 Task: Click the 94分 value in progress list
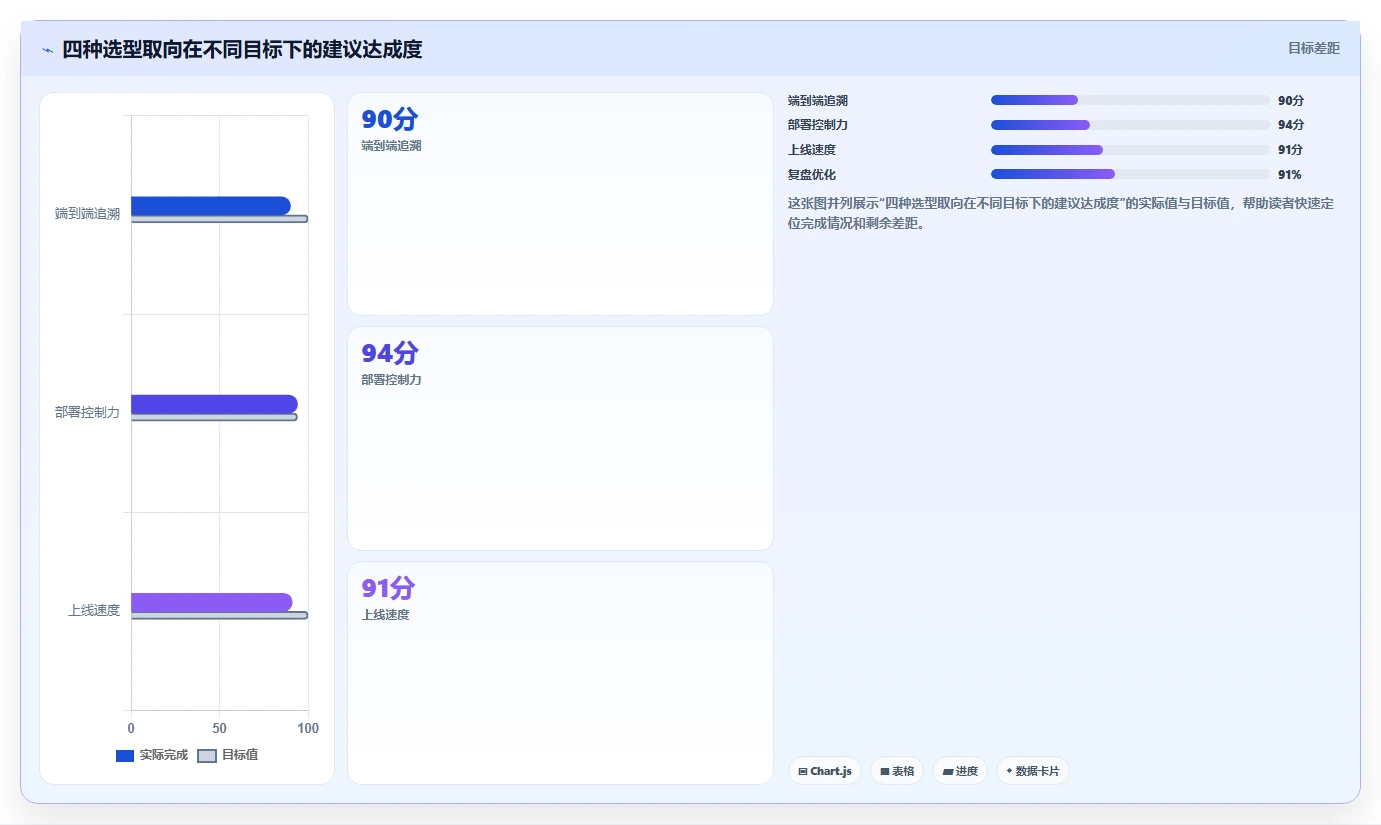tap(1291, 125)
